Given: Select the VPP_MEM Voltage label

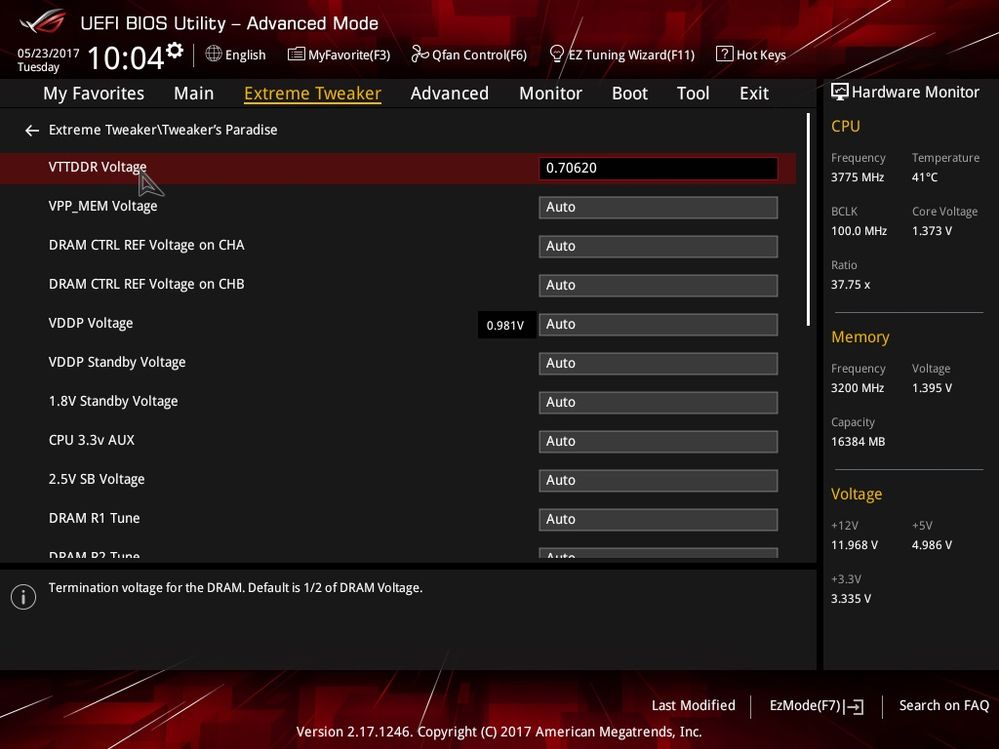Looking at the screenshot, I should click(103, 206).
